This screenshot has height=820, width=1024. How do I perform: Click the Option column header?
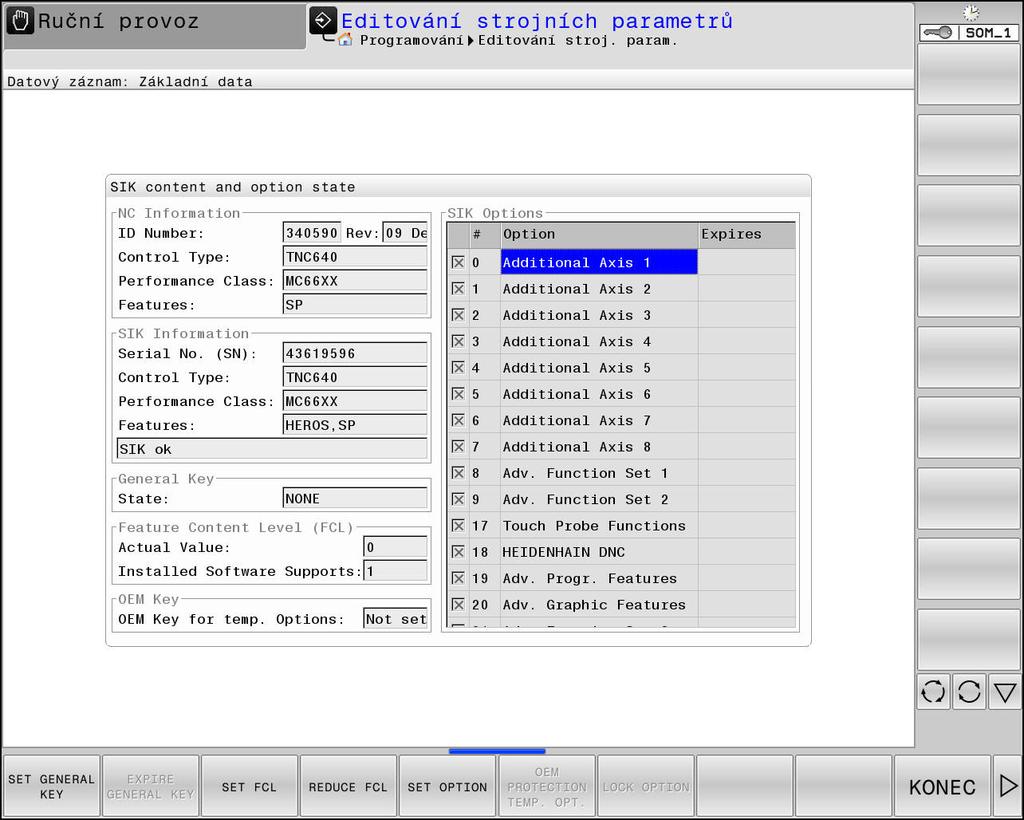(x=600, y=234)
